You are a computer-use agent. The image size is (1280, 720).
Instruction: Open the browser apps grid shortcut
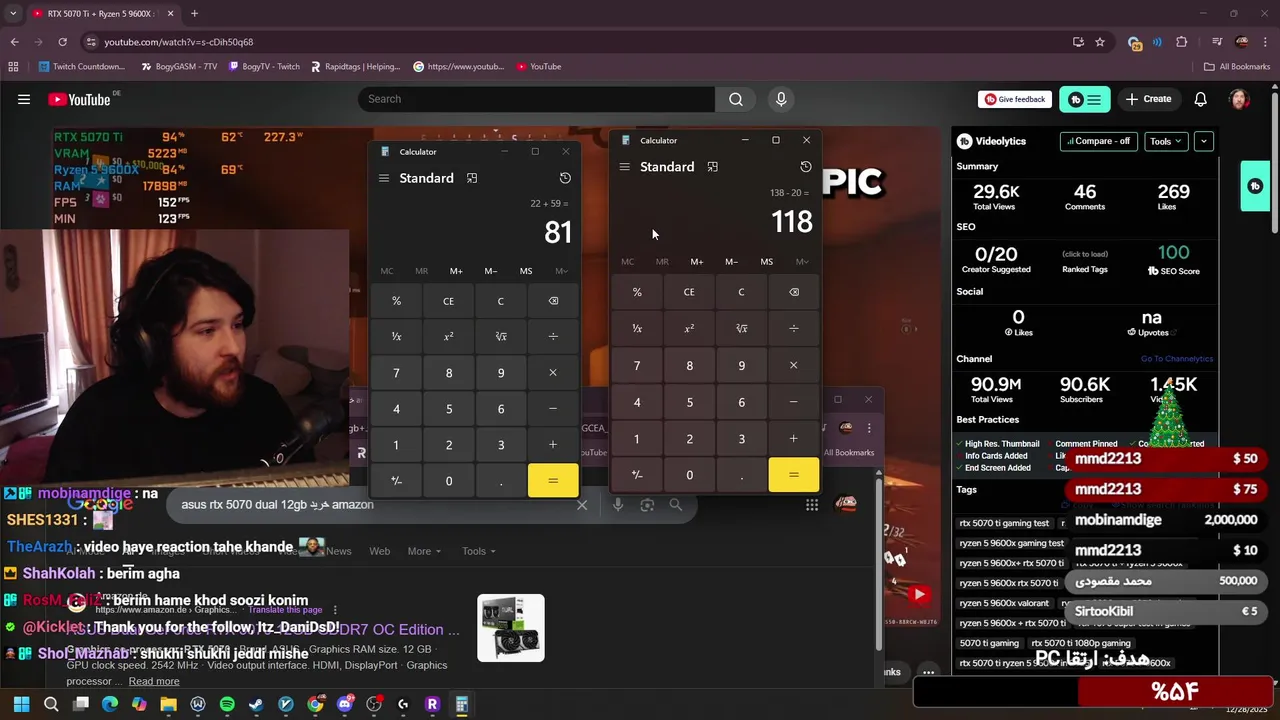13,67
